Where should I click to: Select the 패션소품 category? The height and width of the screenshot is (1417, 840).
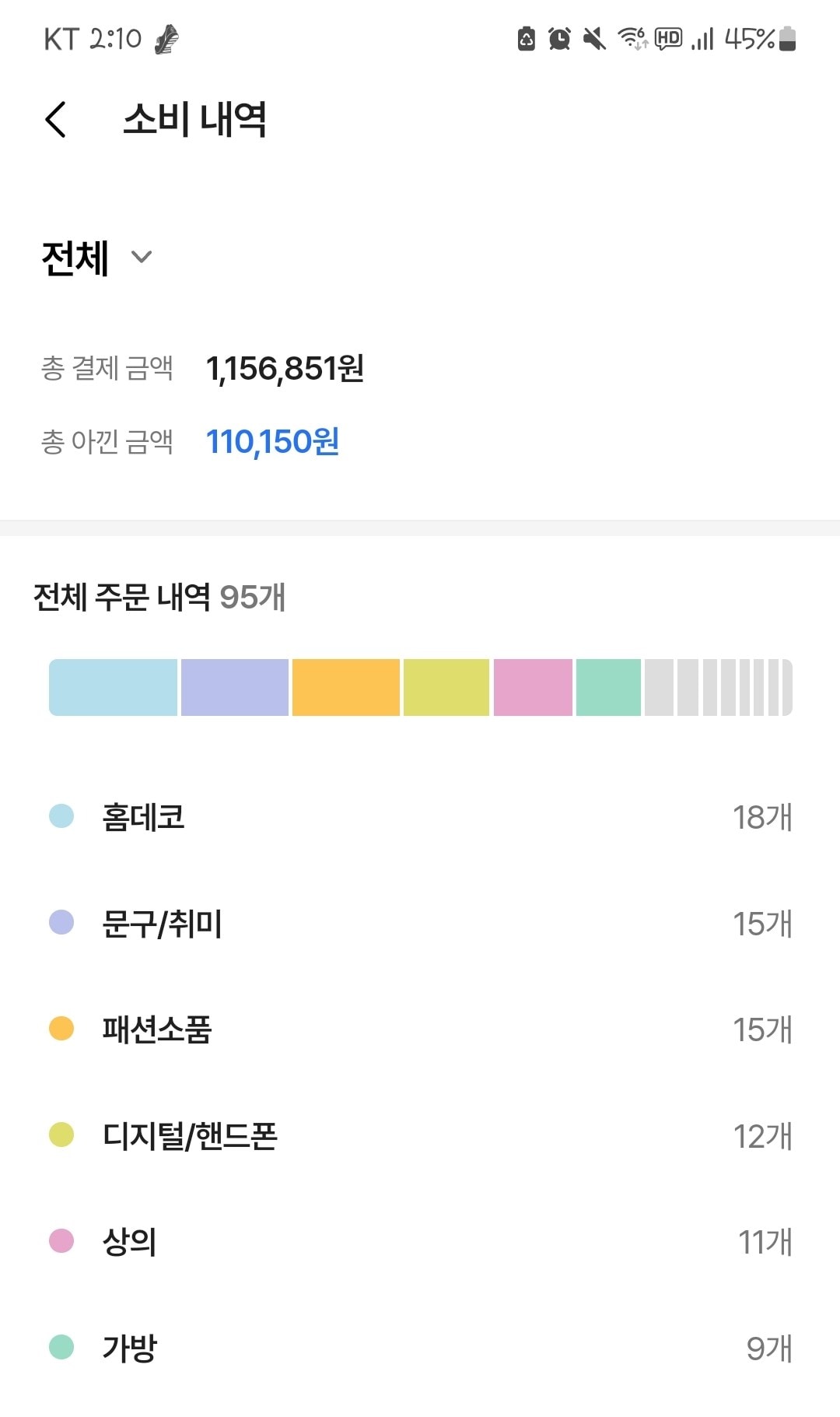pyautogui.click(x=420, y=1029)
